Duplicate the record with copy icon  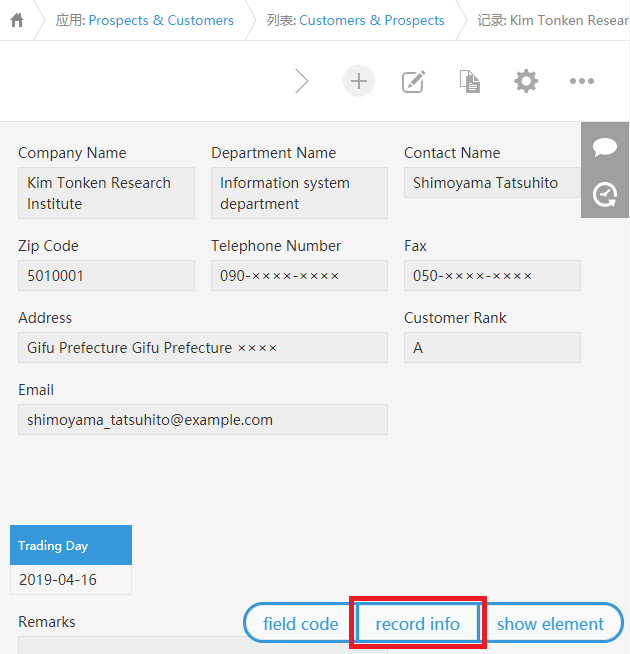(470, 81)
